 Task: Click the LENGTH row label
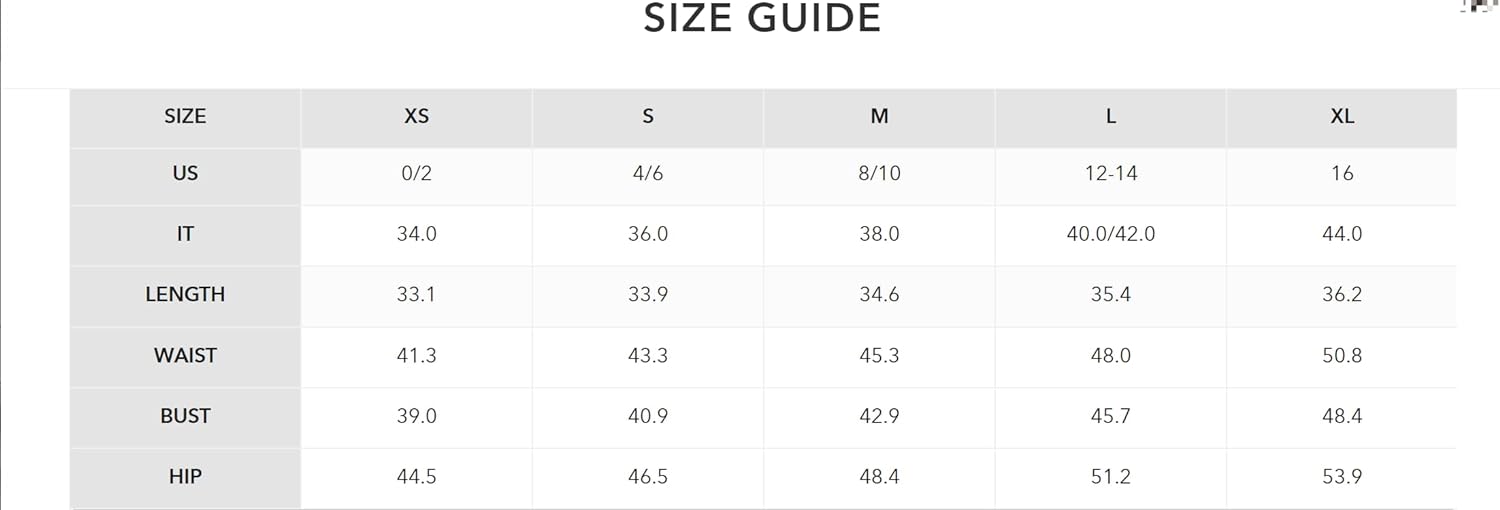tap(185, 294)
